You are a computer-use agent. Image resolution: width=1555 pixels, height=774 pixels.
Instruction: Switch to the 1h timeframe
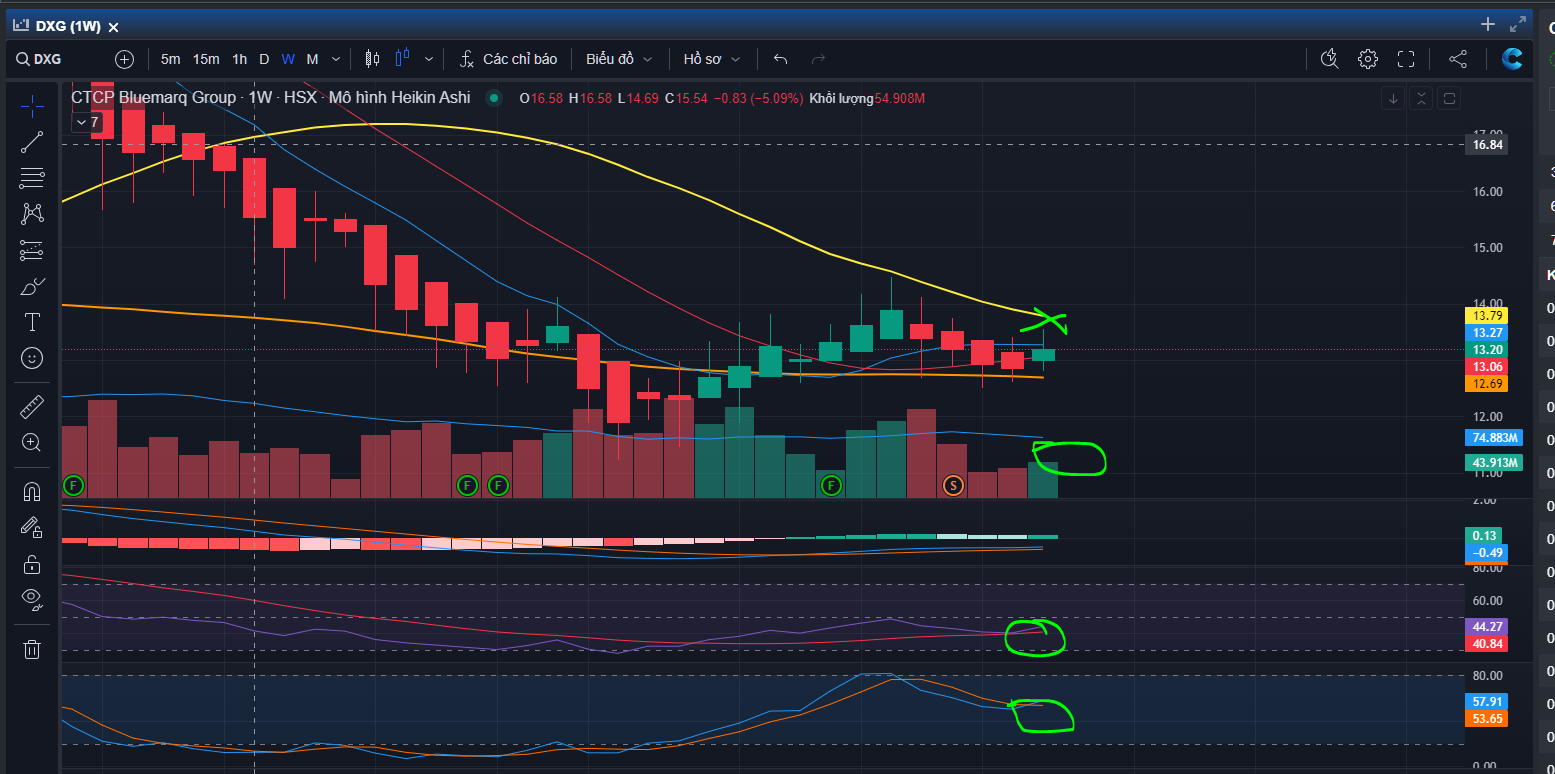pos(240,59)
